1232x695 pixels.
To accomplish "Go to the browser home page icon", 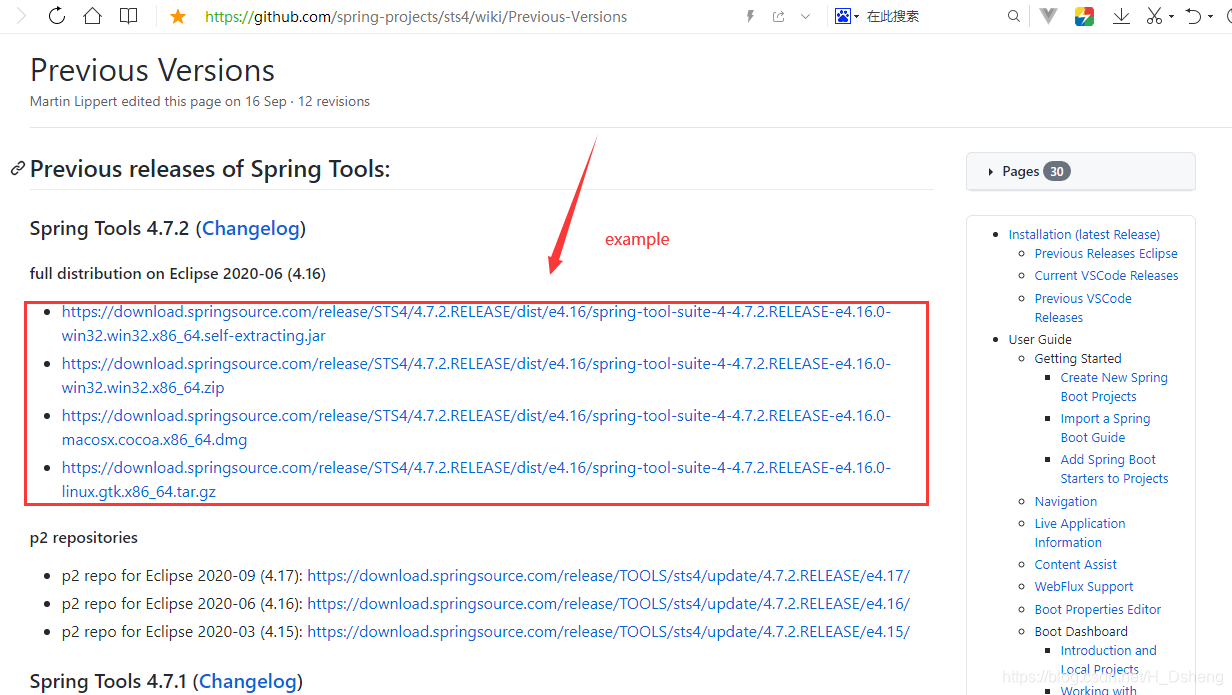I will point(92,16).
